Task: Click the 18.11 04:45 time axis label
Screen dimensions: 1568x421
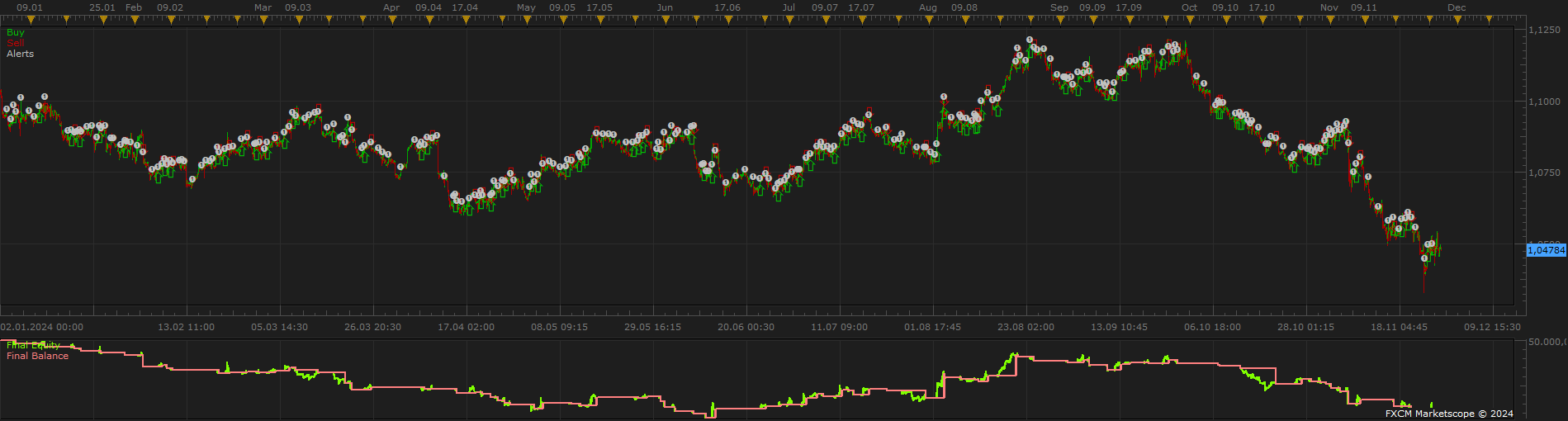Action: tap(1399, 327)
